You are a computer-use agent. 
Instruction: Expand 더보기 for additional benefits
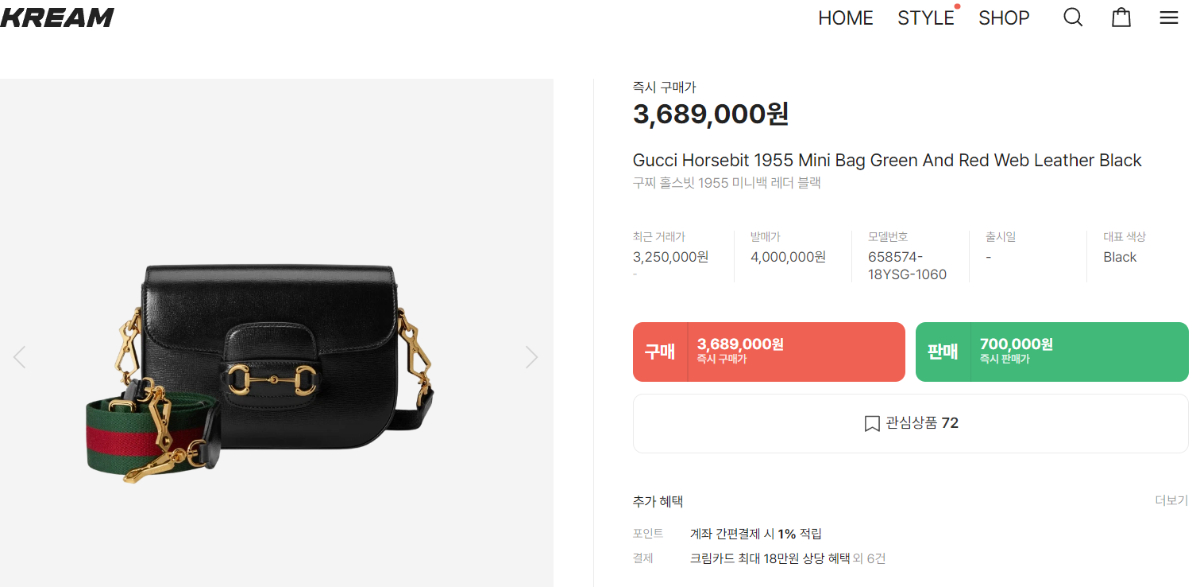(1171, 501)
